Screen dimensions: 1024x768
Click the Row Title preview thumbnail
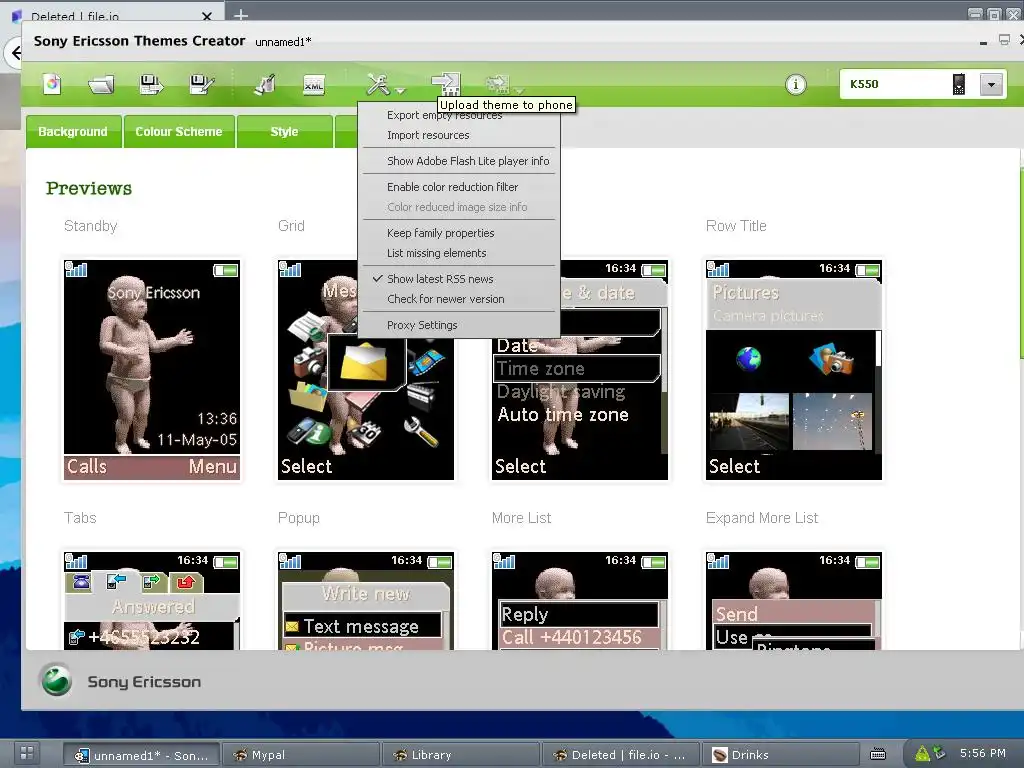click(x=793, y=370)
